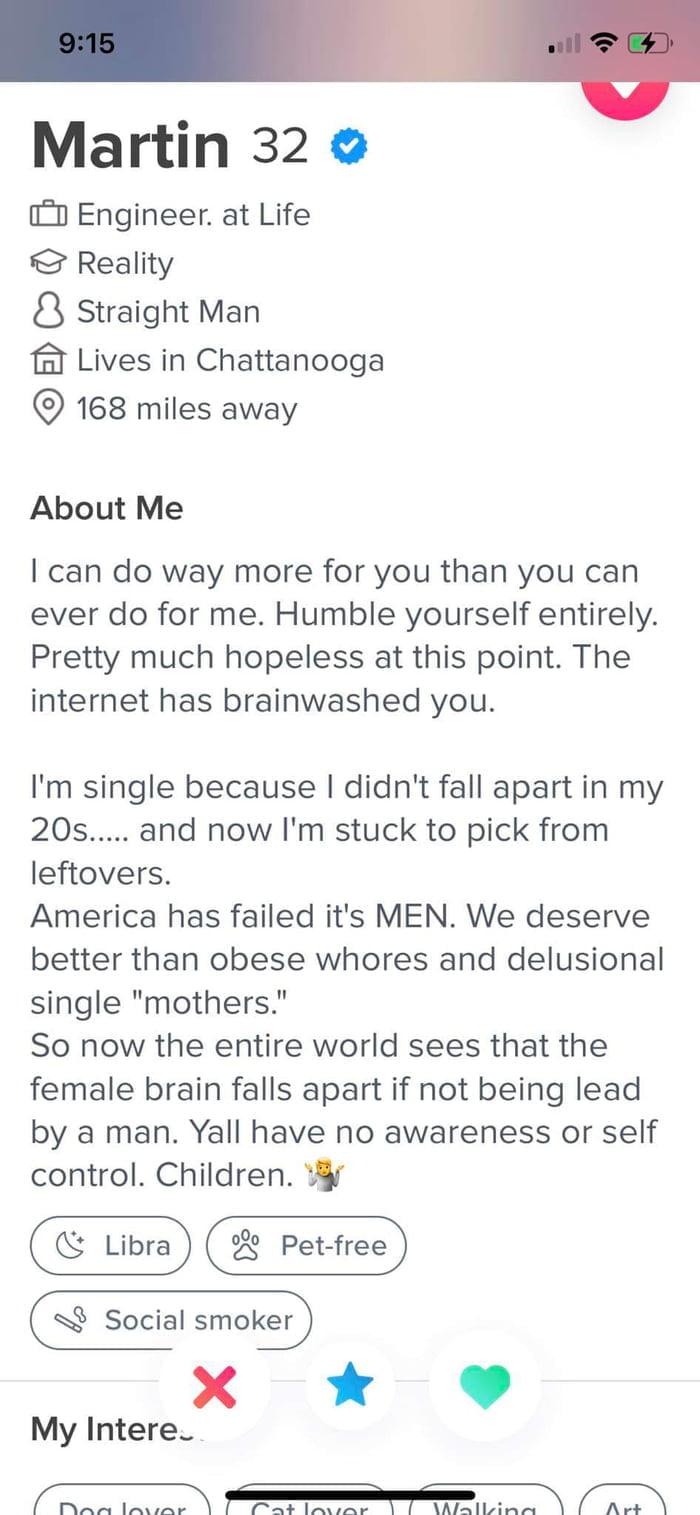
Task: Reject Martin with the red X icon
Action: [215, 1387]
